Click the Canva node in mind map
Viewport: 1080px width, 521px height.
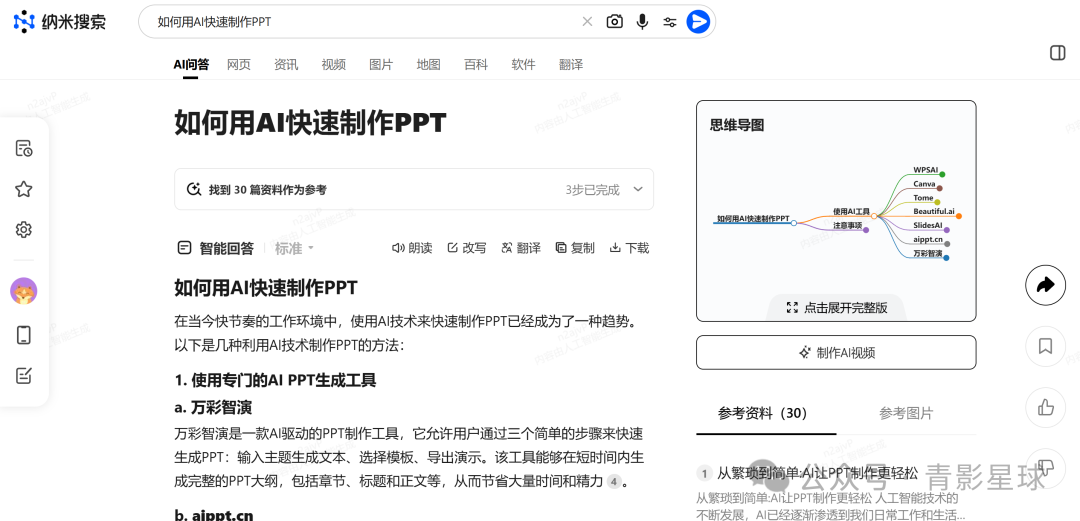(x=924, y=184)
